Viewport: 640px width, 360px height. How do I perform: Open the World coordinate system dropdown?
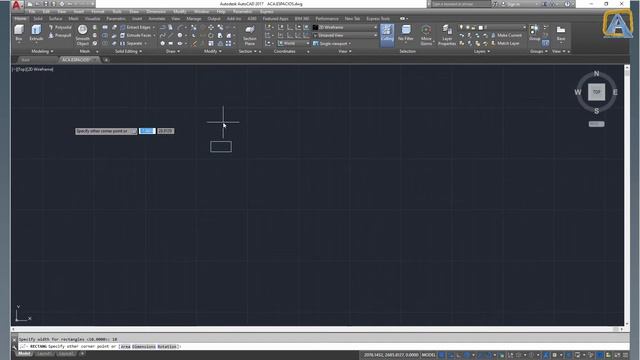[293, 43]
